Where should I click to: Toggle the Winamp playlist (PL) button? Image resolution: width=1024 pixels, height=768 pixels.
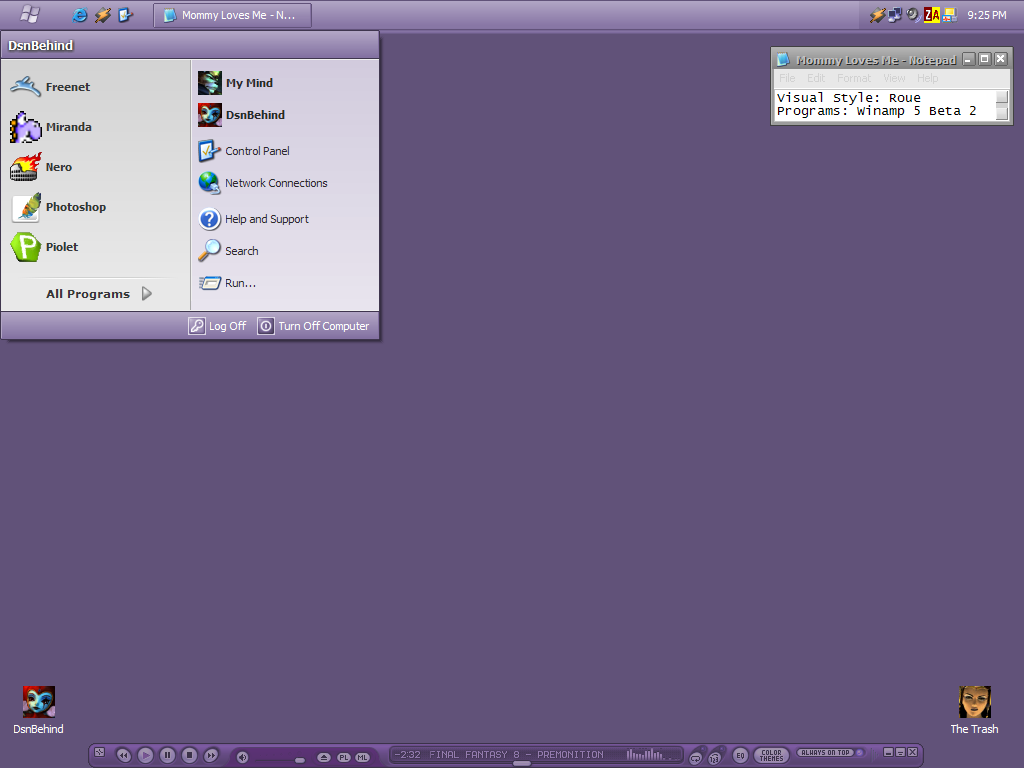coord(344,757)
